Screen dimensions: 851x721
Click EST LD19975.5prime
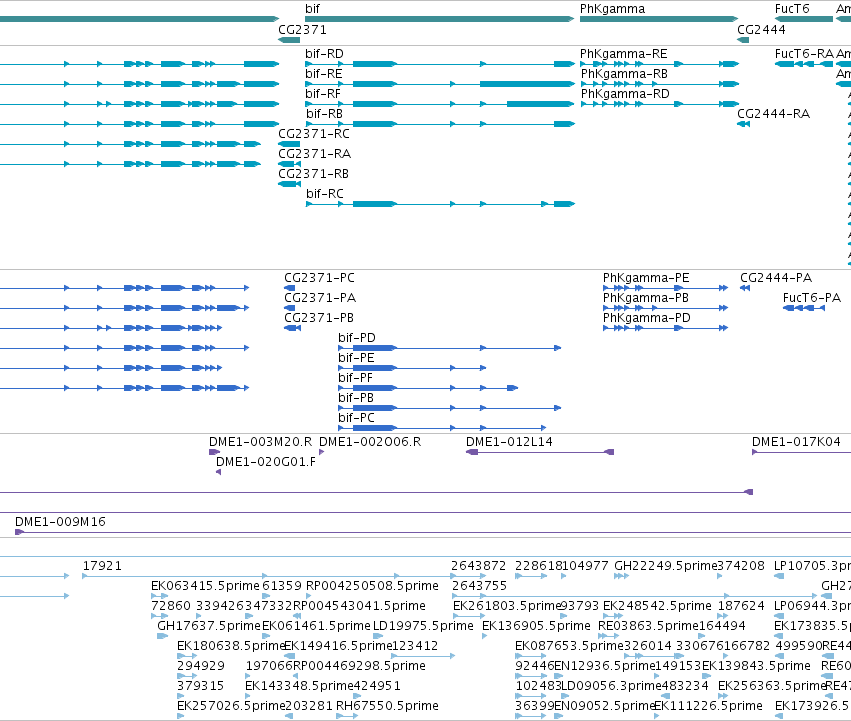pyautogui.click(x=423, y=626)
